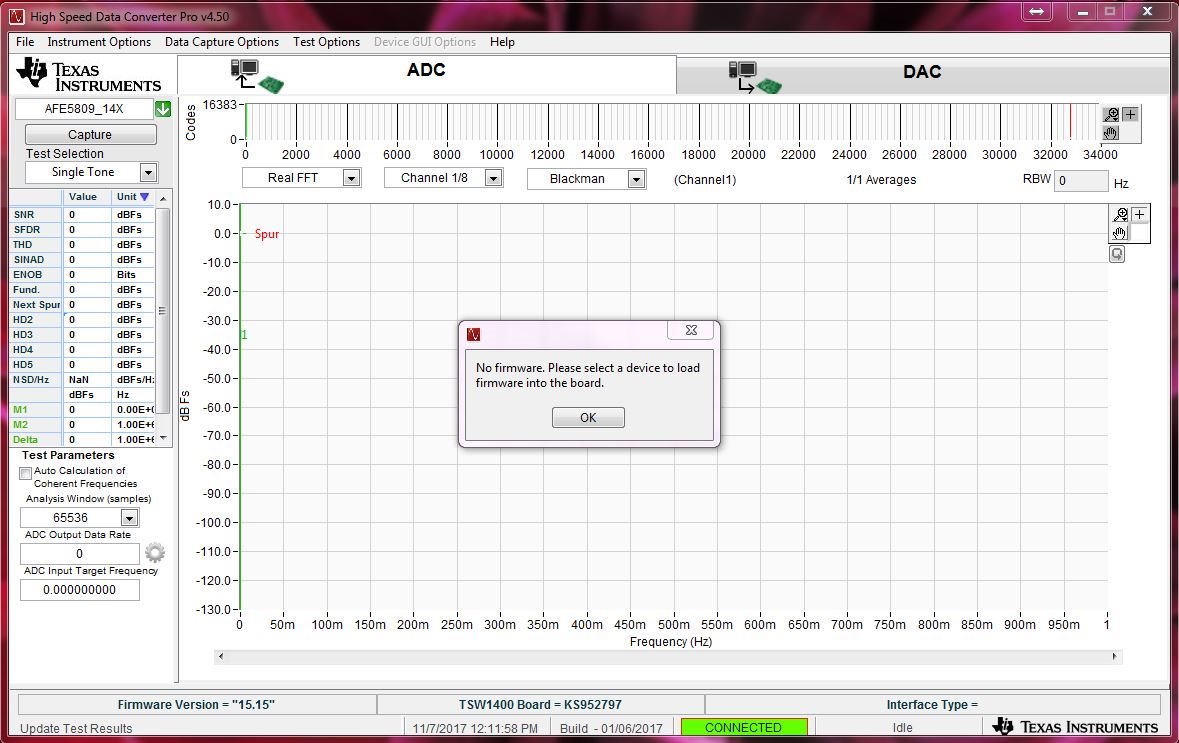Click the M1 marker row label
This screenshot has width=1179, height=743.
point(20,410)
